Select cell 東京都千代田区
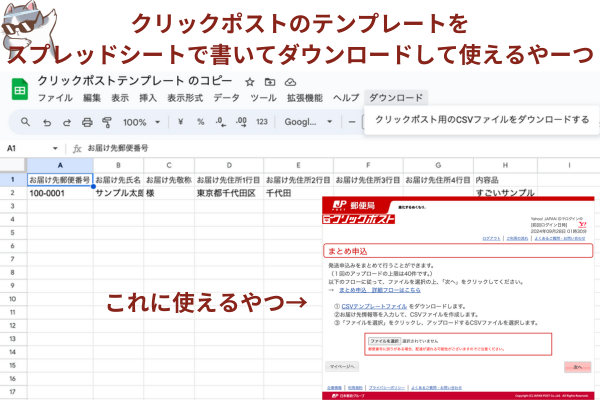This screenshot has width=600, height=400. click(x=229, y=193)
